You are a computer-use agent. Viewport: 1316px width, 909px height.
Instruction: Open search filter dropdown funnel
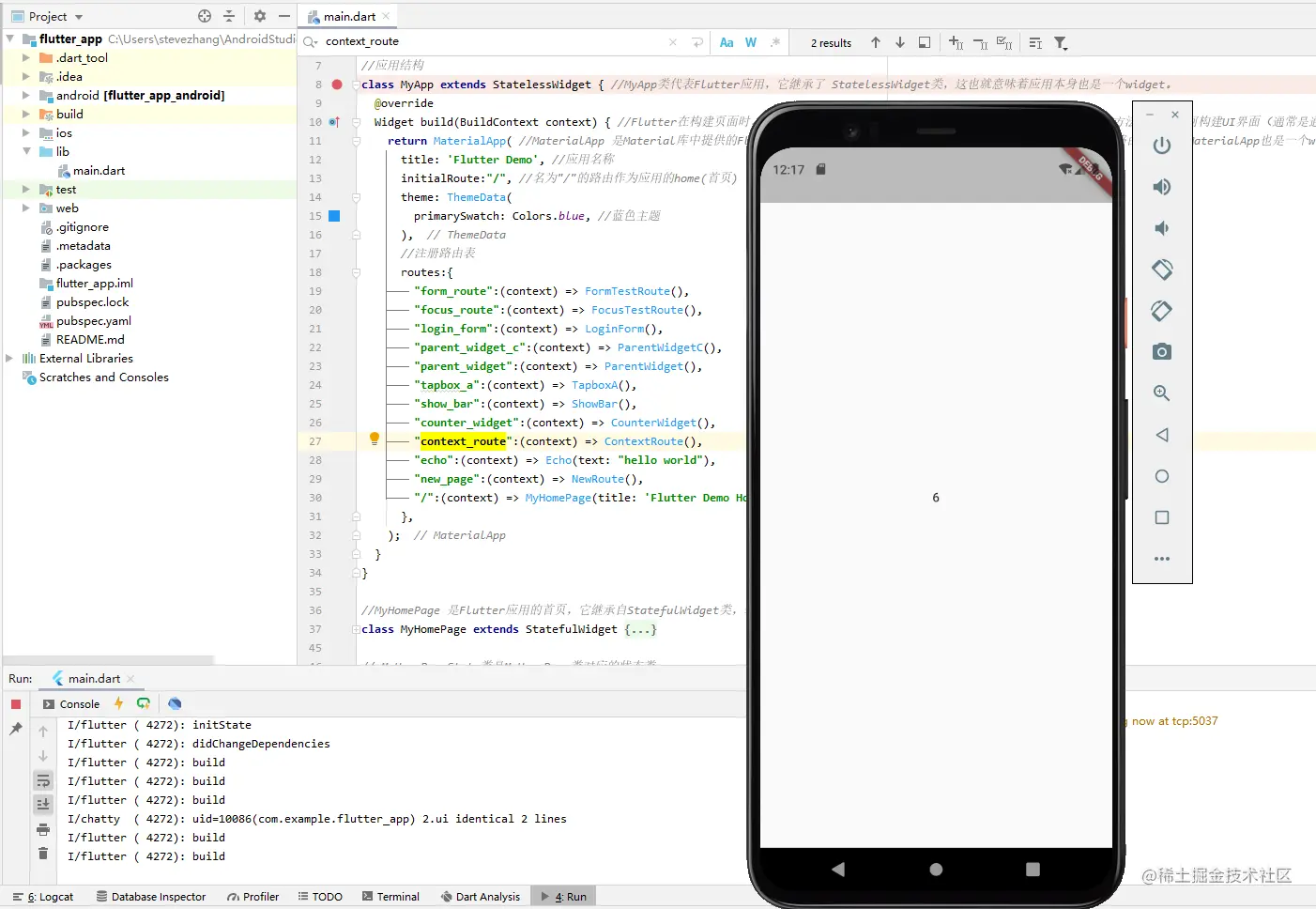tap(1061, 42)
